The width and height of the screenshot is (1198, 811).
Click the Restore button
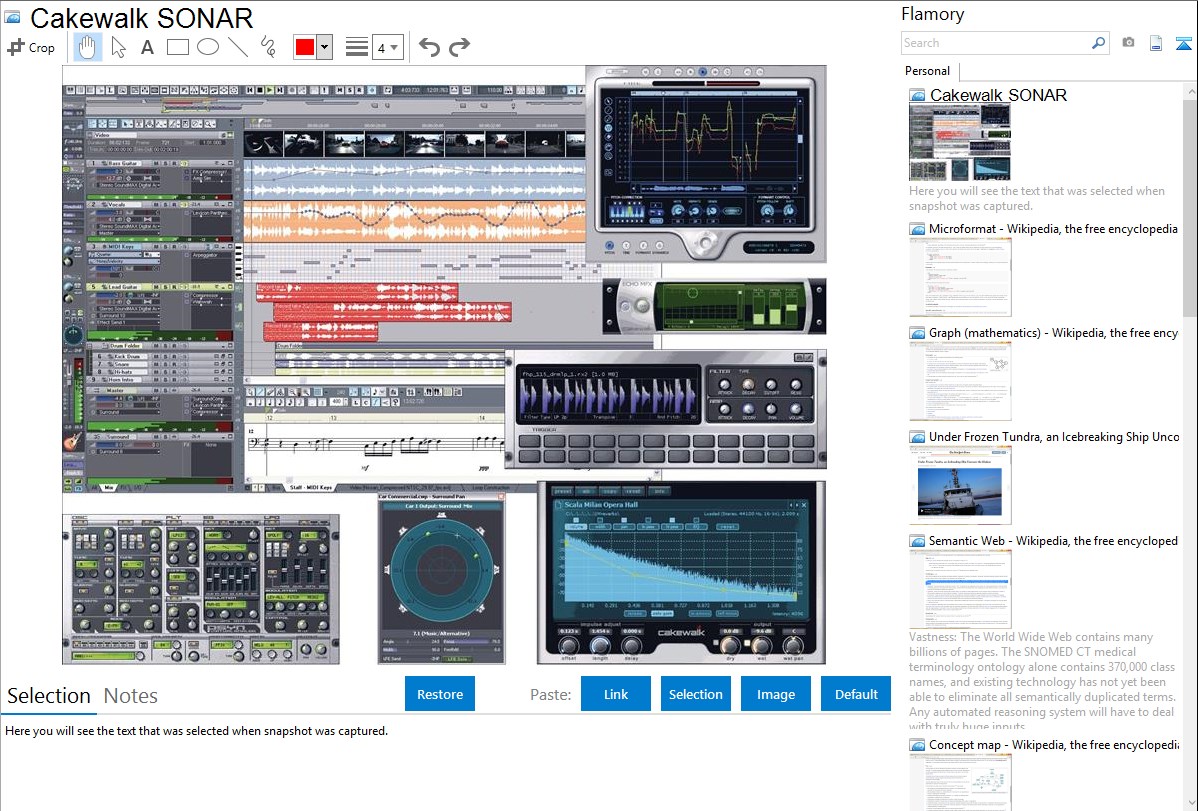[x=440, y=694]
